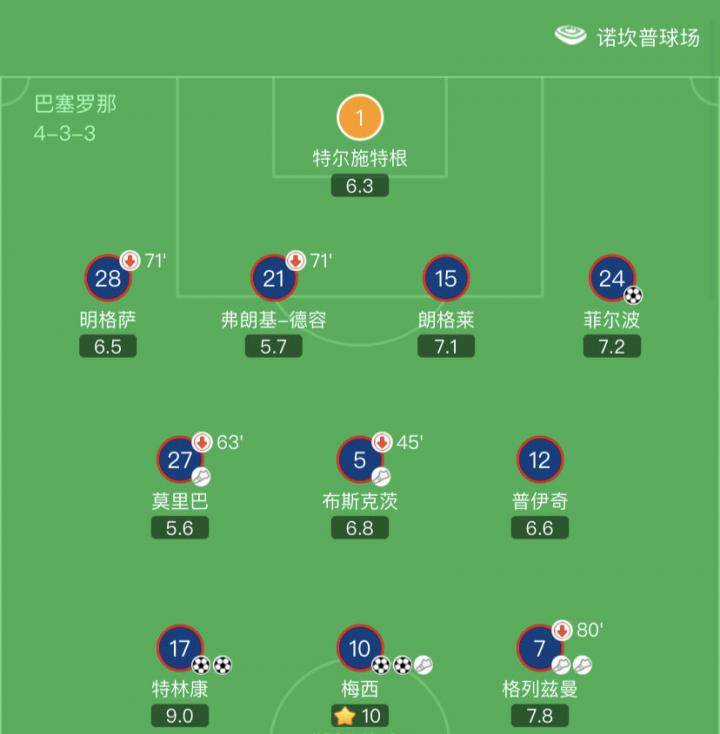Image resolution: width=720 pixels, height=734 pixels.
Task: Tap the 5.7 rating badge under 弗朗基-德容
Action: 274,346
